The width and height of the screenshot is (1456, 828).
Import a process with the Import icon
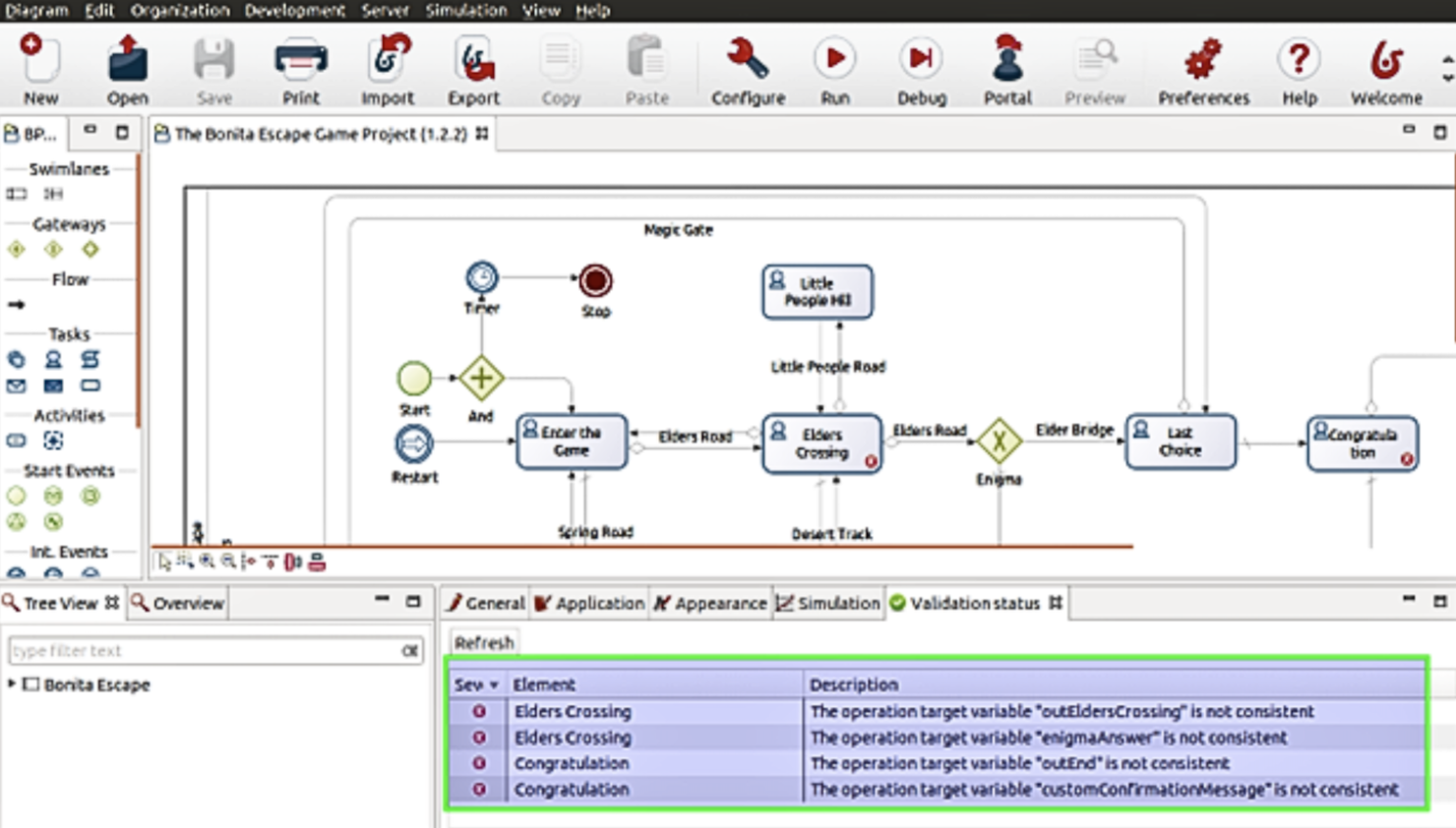(x=388, y=60)
